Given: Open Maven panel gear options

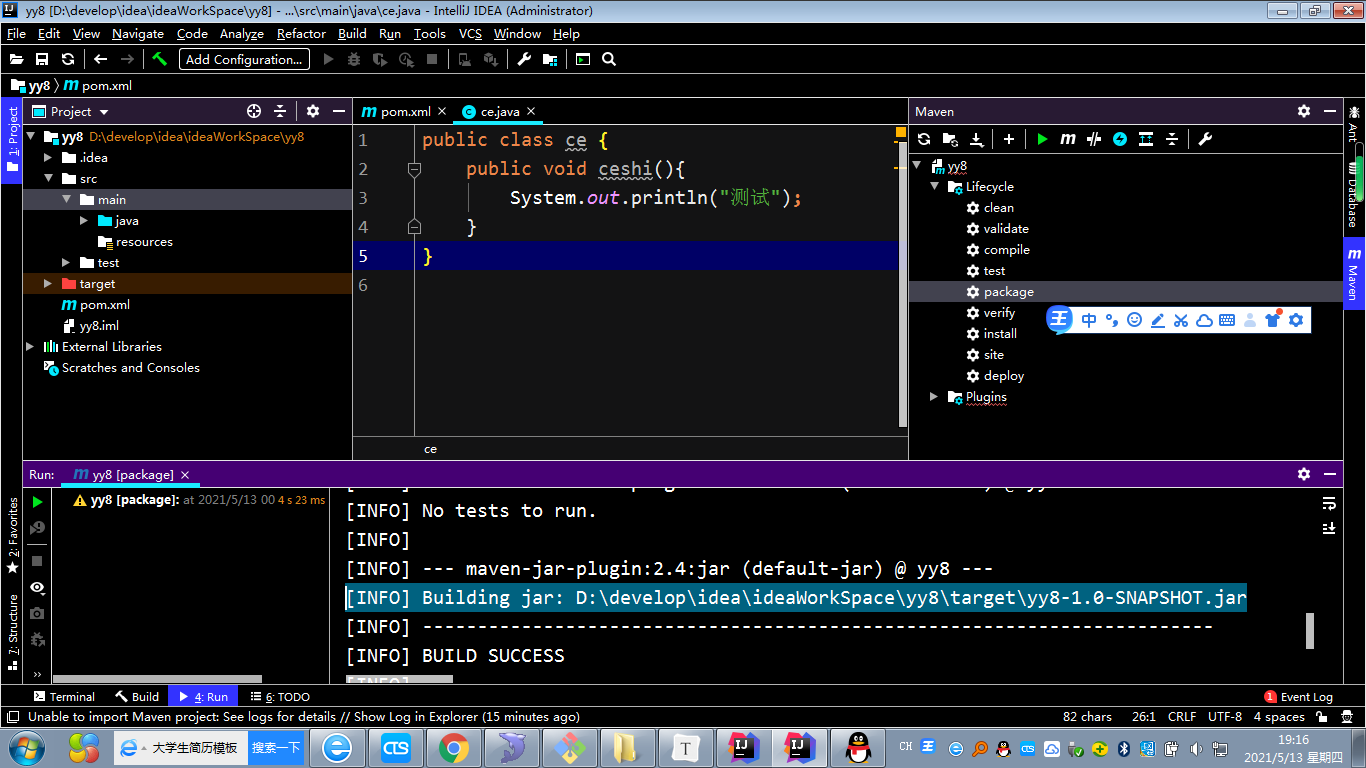Looking at the screenshot, I should click(x=1304, y=111).
